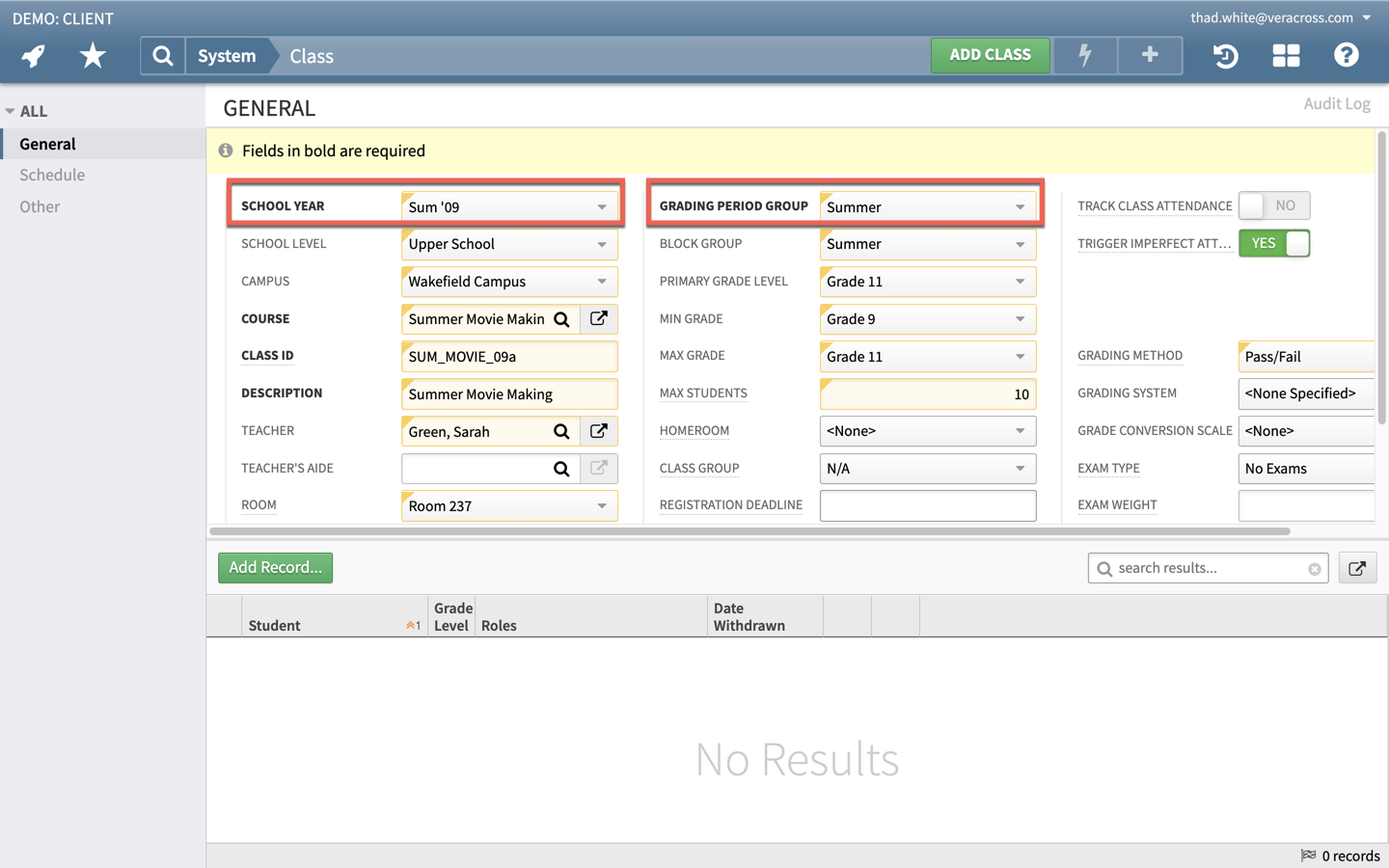This screenshot has height=868, width=1389.
Task: Open the help question mark icon
Action: click(x=1346, y=55)
